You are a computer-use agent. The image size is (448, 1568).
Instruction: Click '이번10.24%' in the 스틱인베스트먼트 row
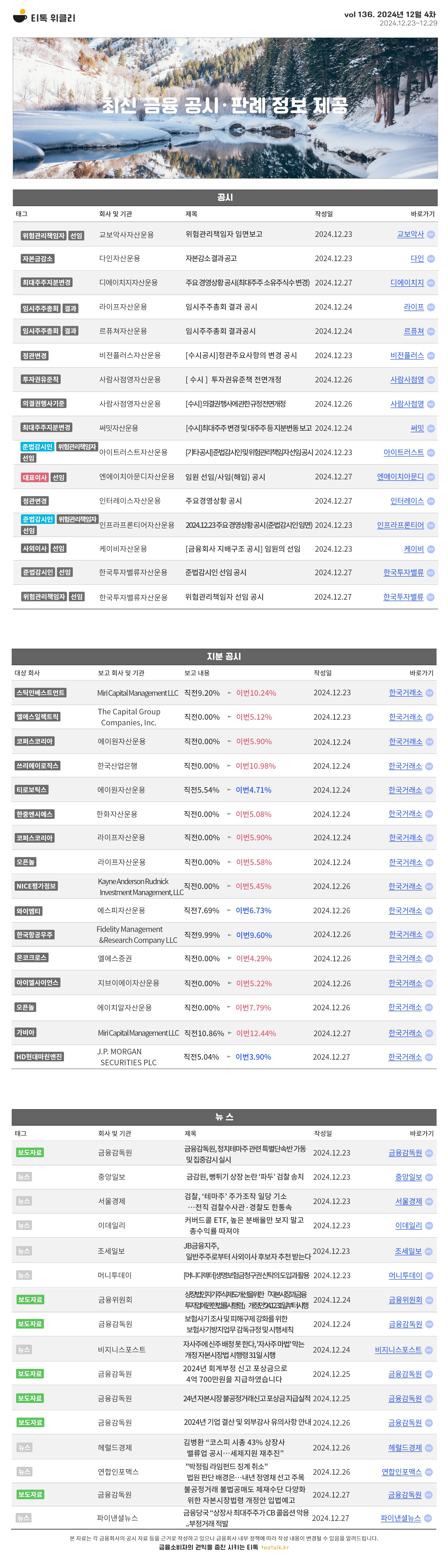256,693
